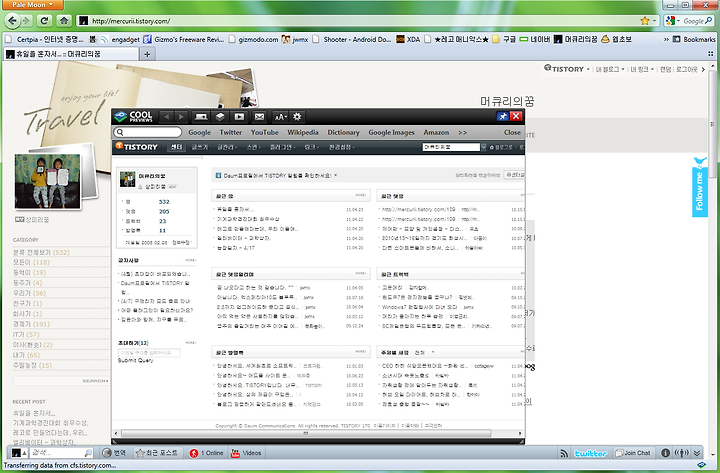Image resolution: width=720 pixels, height=473 pixels.
Task: Open the info icon in bottom toolbar
Action: (x=665, y=453)
